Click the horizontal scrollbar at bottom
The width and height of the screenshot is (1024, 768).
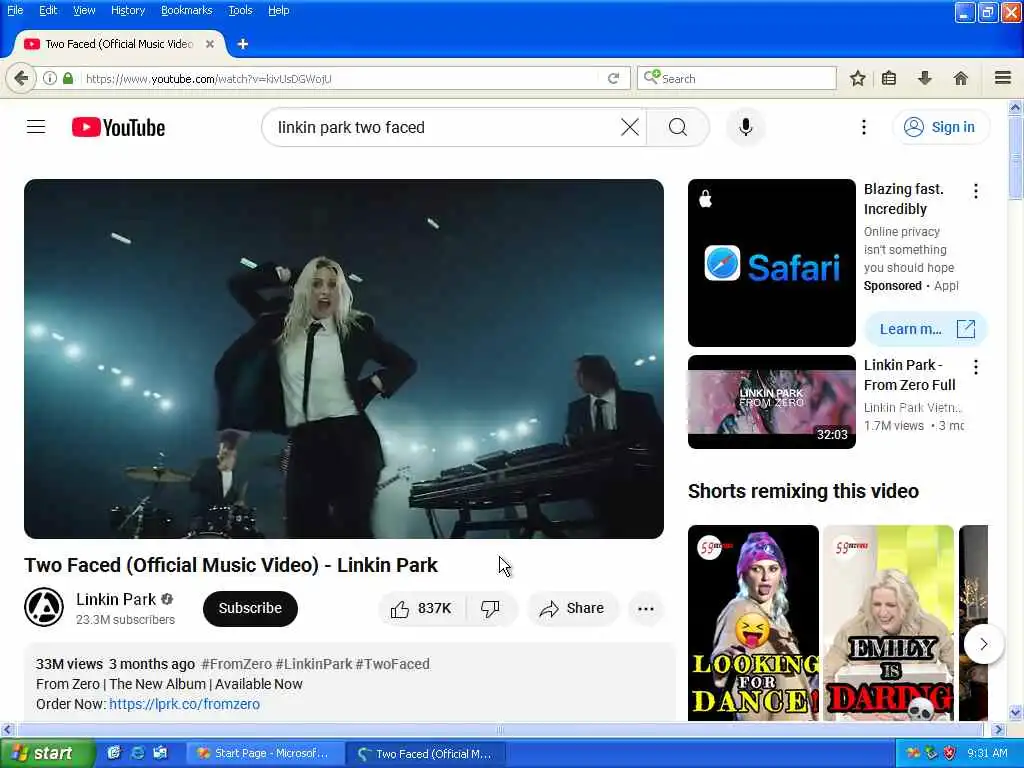point(500,729)
